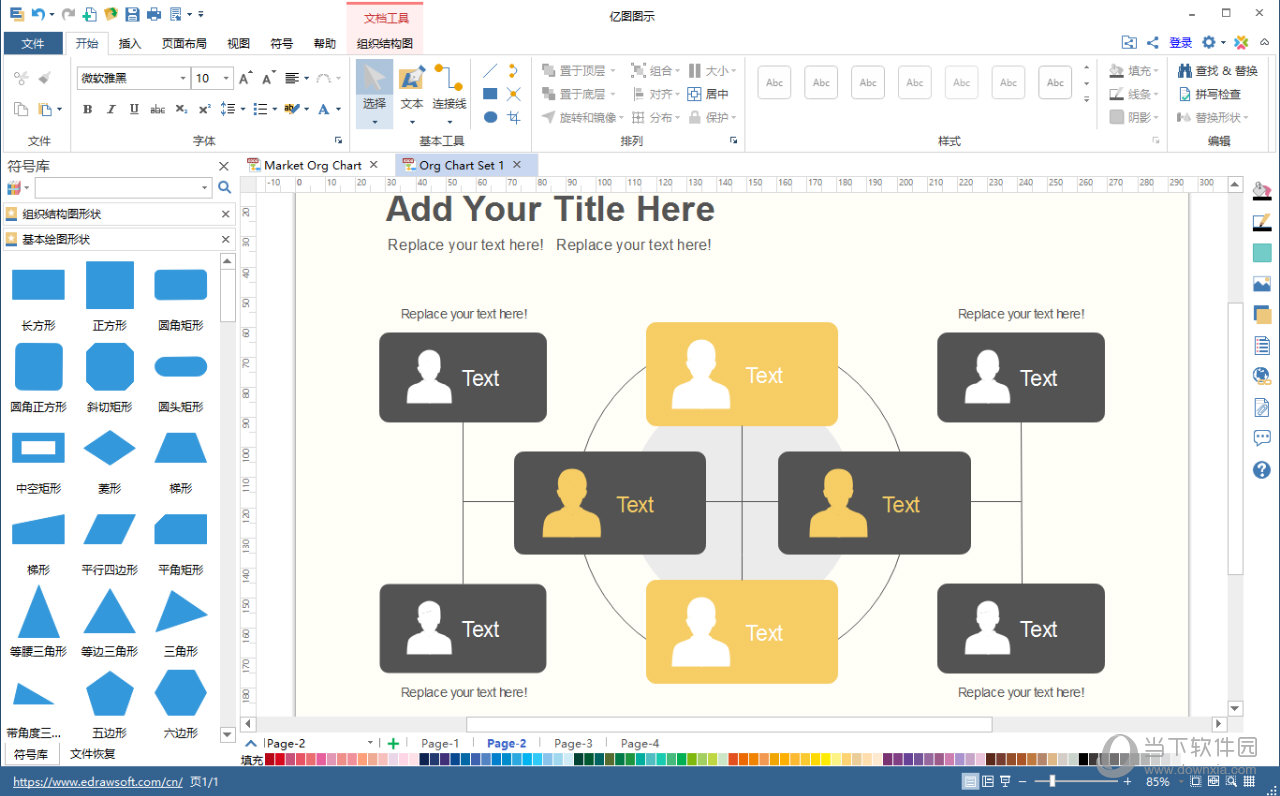Pick the straight line drawing tool
This screenshot has width=1280, height=796.
coord(490,71)
